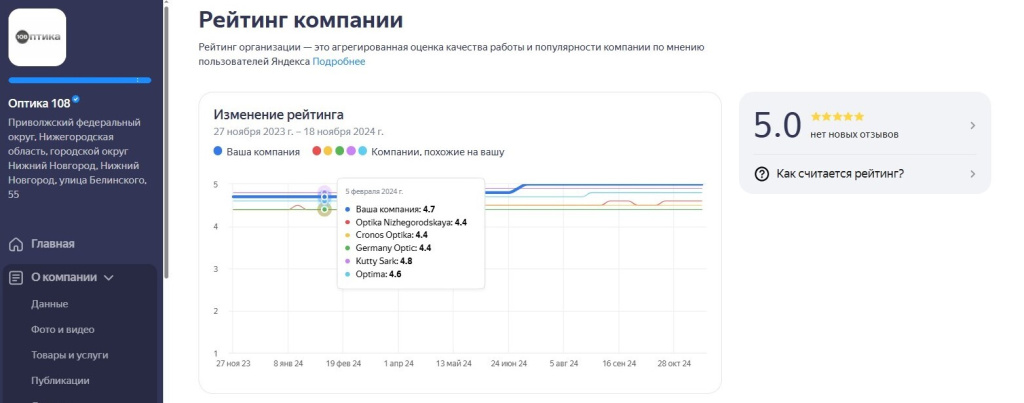Image resolution: width=1024 pixels, height=403 pixels.
Task: Click the нет новых отзывов text
Action: (854, 135)
